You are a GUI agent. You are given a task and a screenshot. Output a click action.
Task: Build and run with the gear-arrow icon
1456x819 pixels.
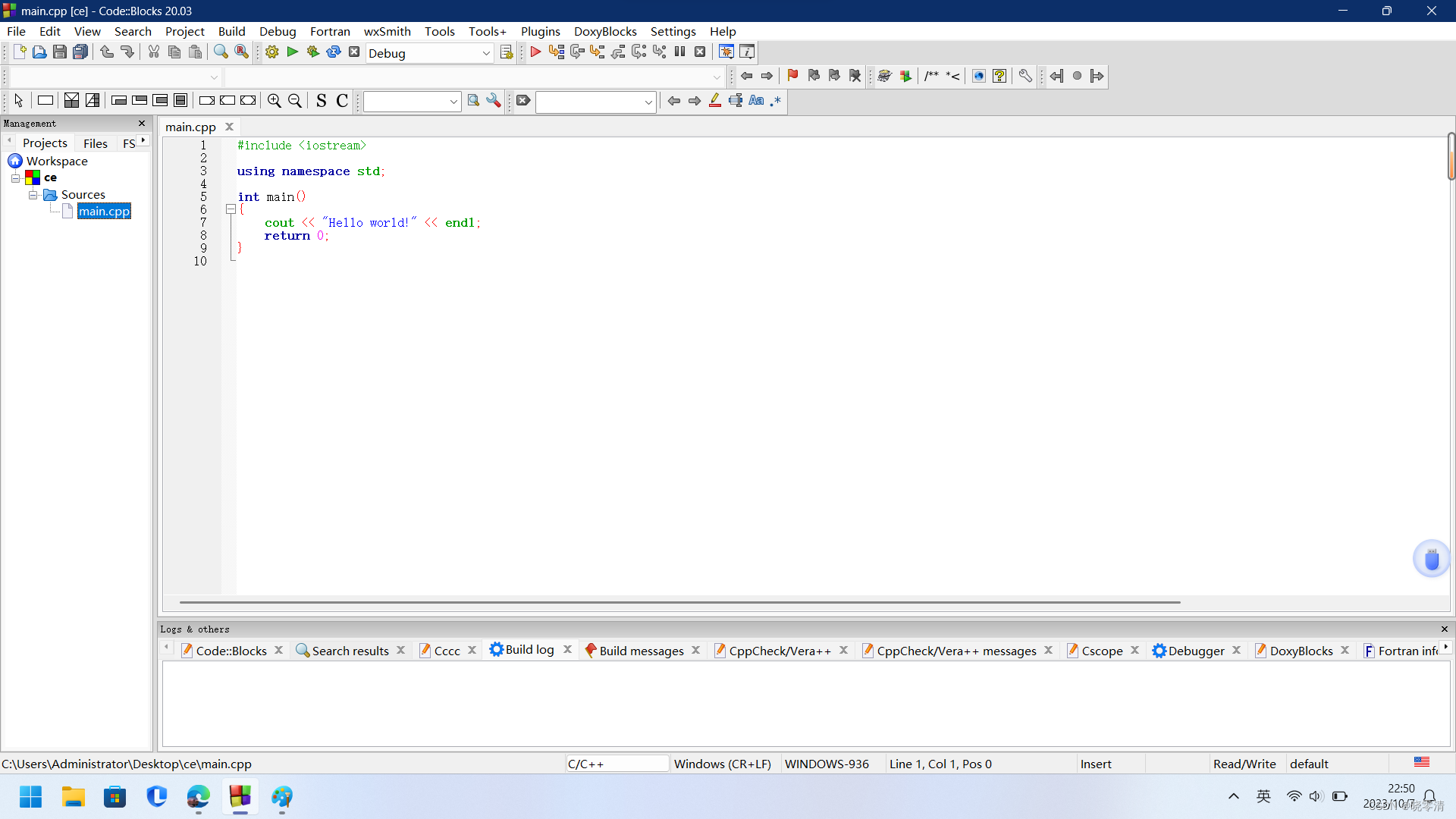click(313, 52)
